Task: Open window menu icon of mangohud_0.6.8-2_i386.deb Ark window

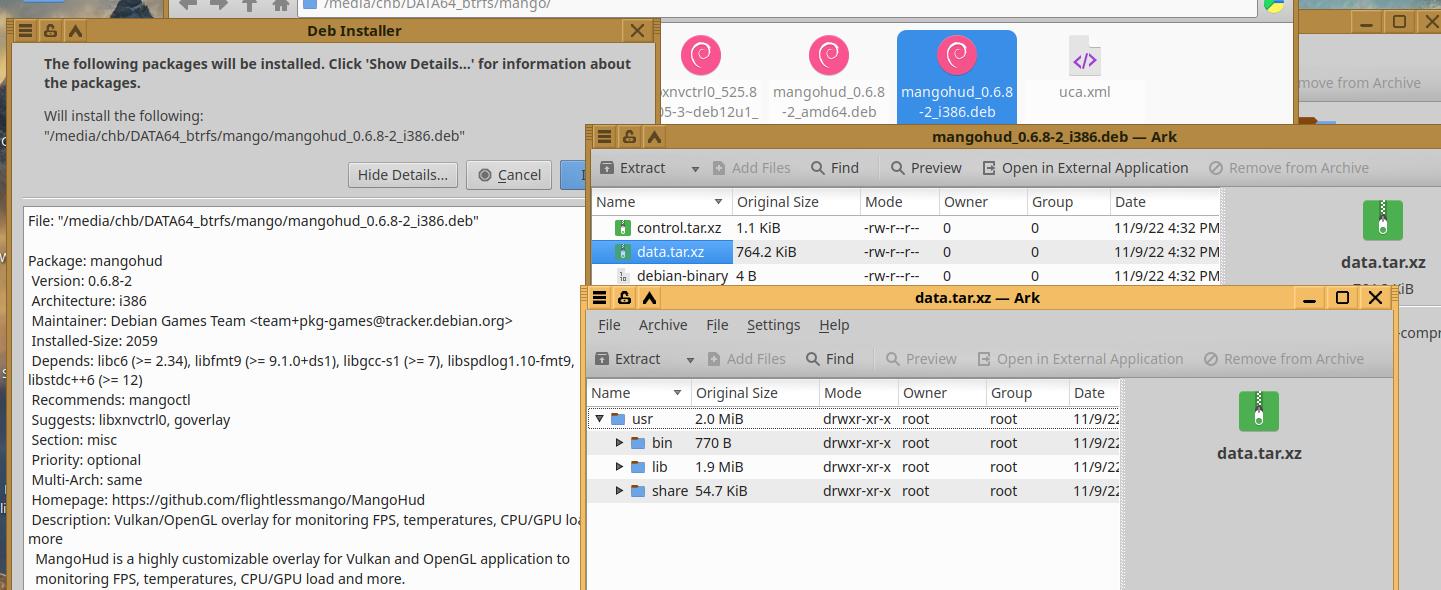Action: tap(605, 137)
